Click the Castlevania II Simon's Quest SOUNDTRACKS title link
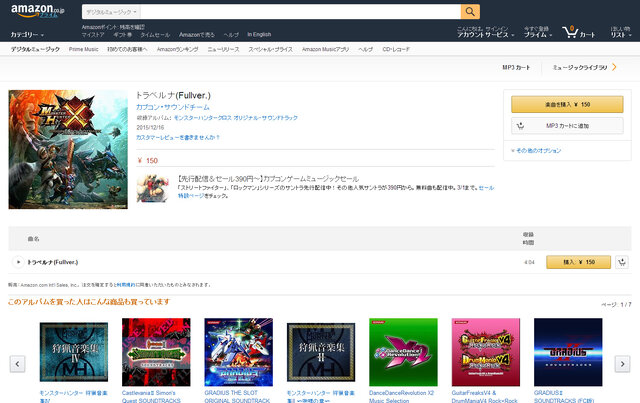 tap(151, 396)
